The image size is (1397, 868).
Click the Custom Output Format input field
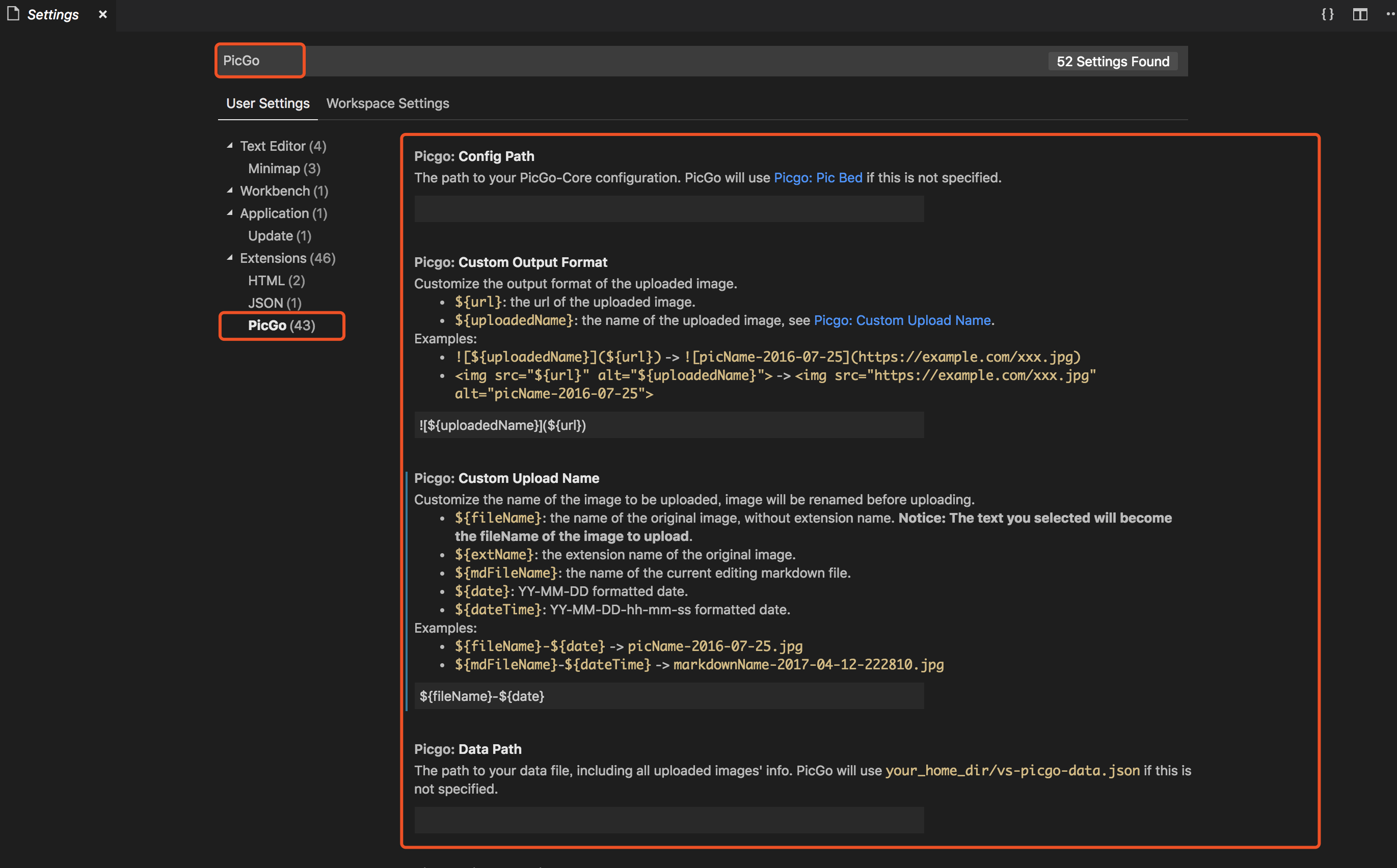coord(668,425)
